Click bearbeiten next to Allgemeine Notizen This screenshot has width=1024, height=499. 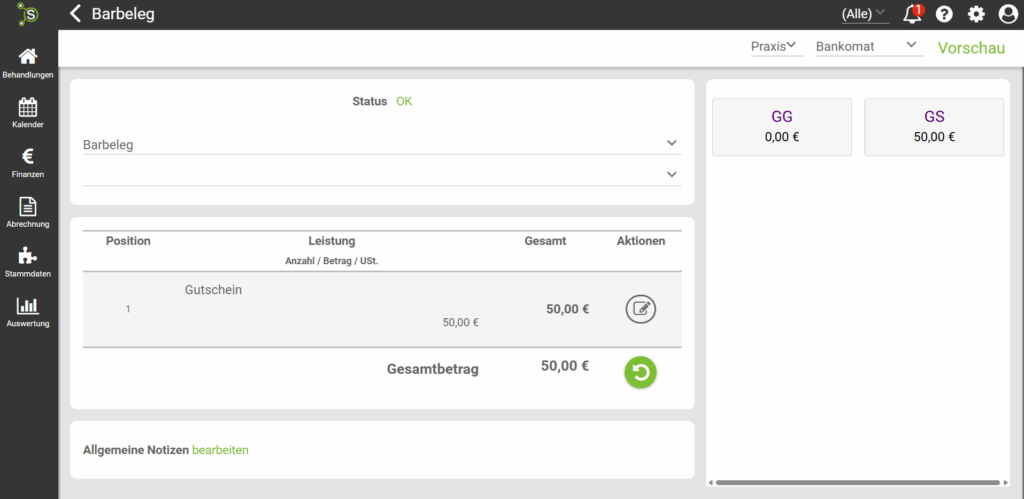tap(220, 450)
